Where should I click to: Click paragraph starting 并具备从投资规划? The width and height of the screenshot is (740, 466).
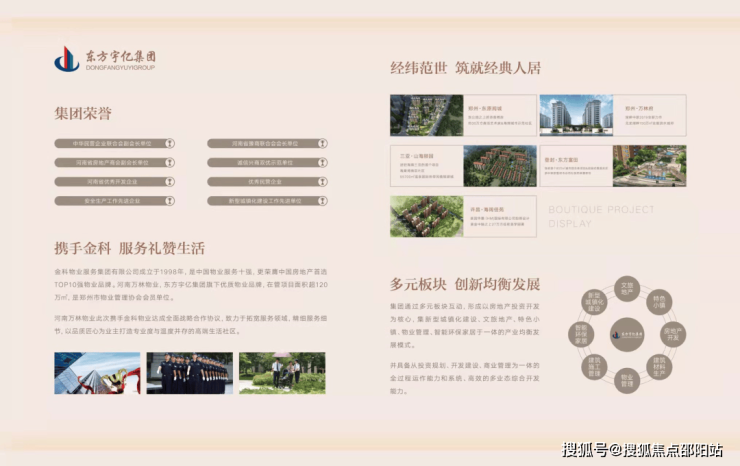464,378
